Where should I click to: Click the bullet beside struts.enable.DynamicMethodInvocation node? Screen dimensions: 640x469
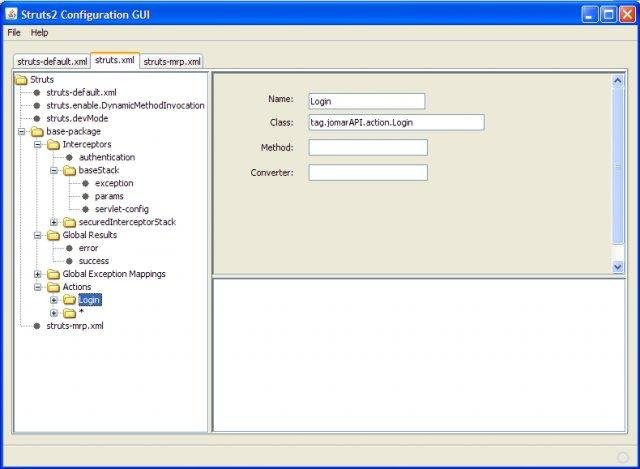[37, 106]
